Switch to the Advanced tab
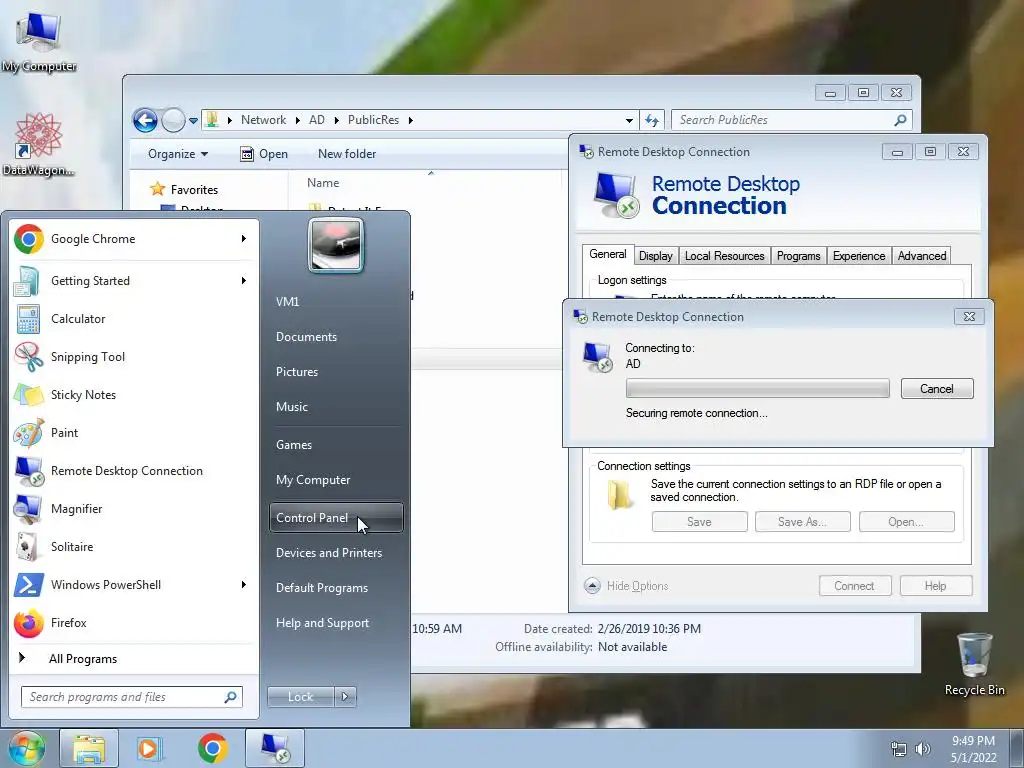Screen dimensions: 1024x768 pyautogui.click(x=921, y=256)
